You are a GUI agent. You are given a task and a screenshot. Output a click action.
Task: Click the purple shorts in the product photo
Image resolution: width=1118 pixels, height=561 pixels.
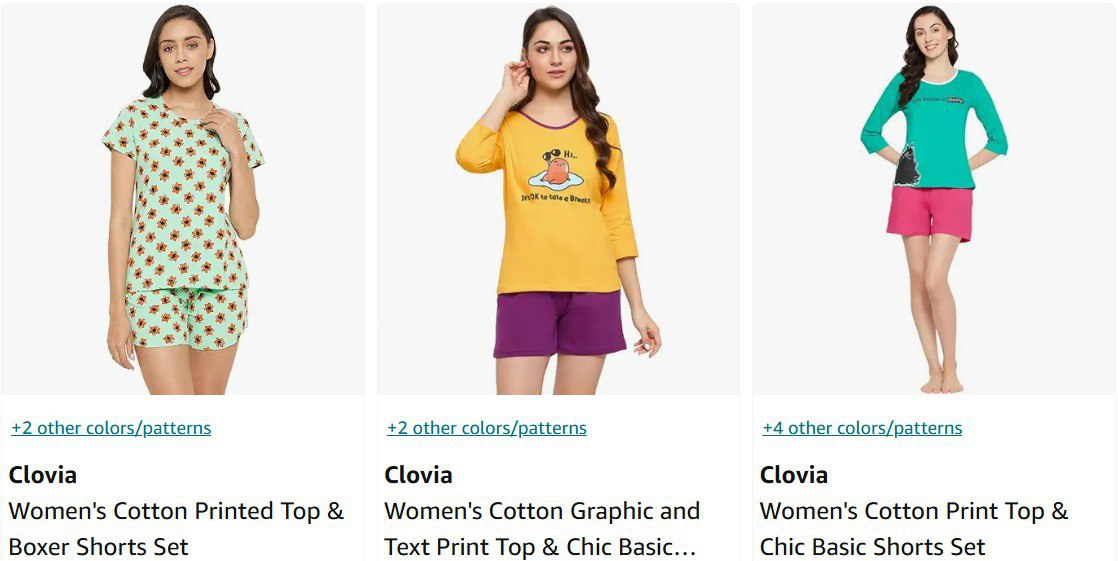coord(559,324)
